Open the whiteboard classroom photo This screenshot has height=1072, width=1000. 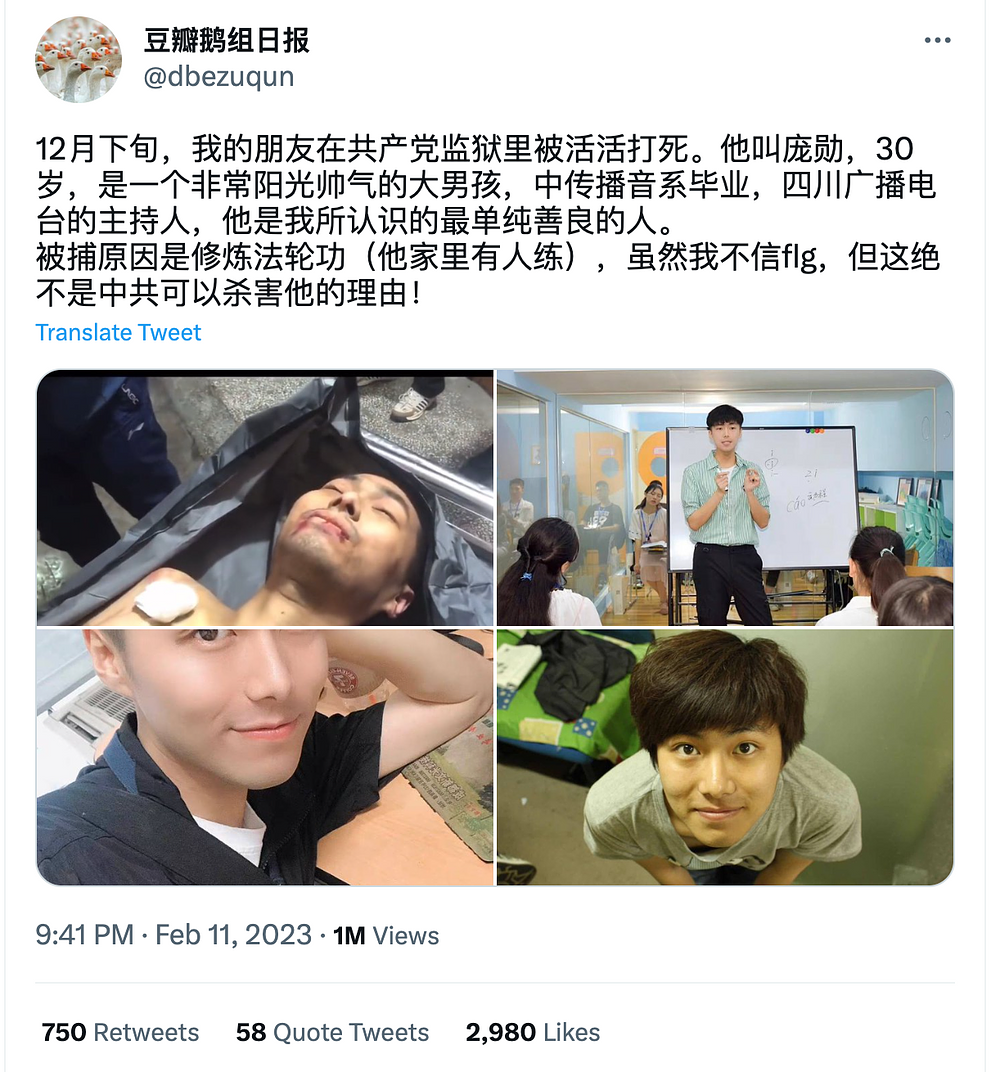click(x=725, y=498)
